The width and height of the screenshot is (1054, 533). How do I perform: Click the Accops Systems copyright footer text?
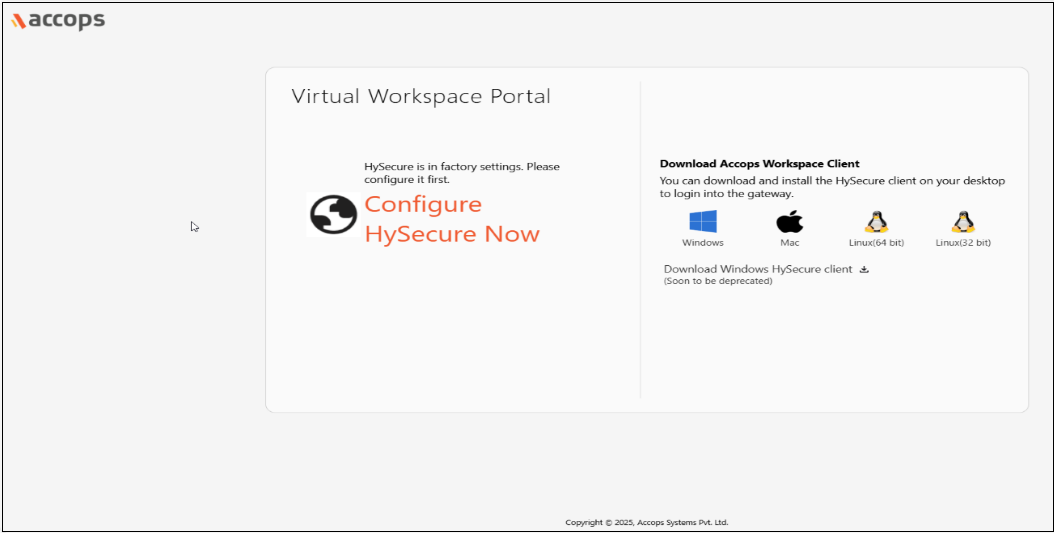(x=646, y=522)
